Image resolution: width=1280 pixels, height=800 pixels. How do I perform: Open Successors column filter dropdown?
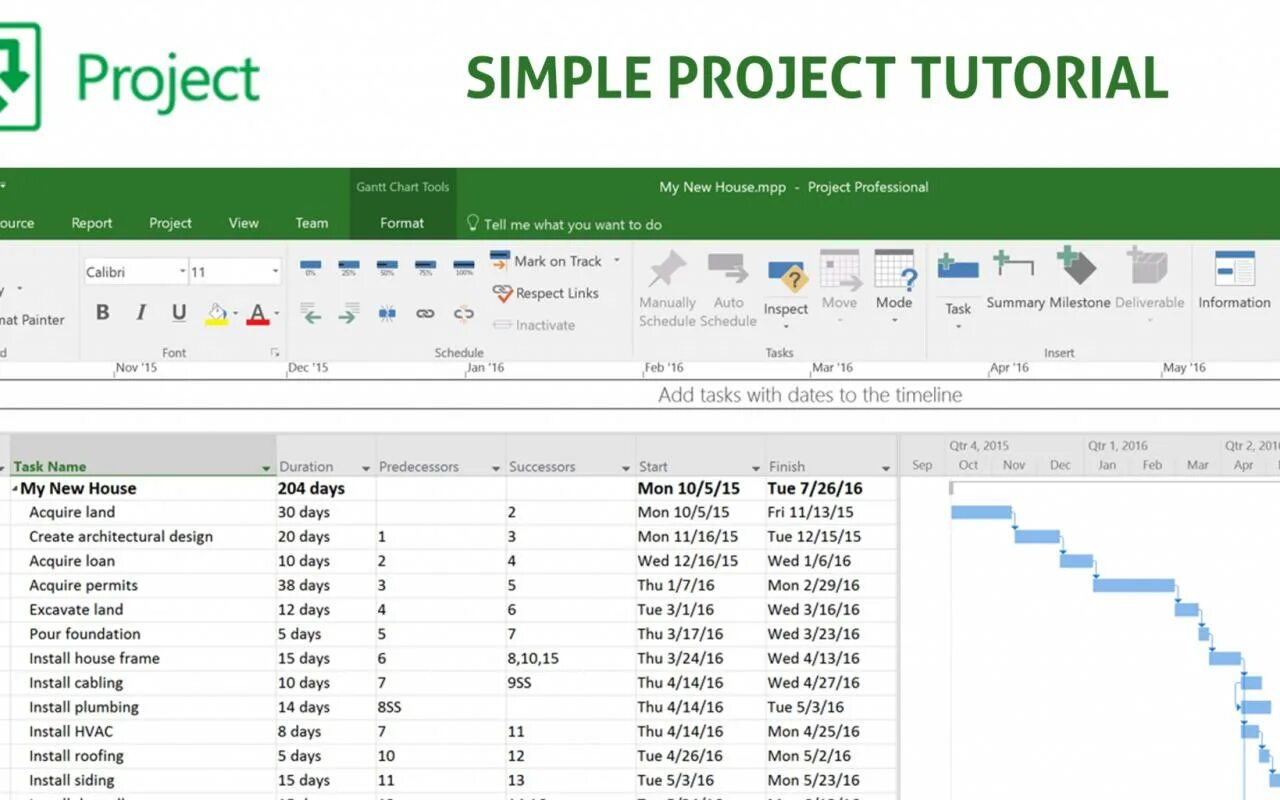pos(626,468)
